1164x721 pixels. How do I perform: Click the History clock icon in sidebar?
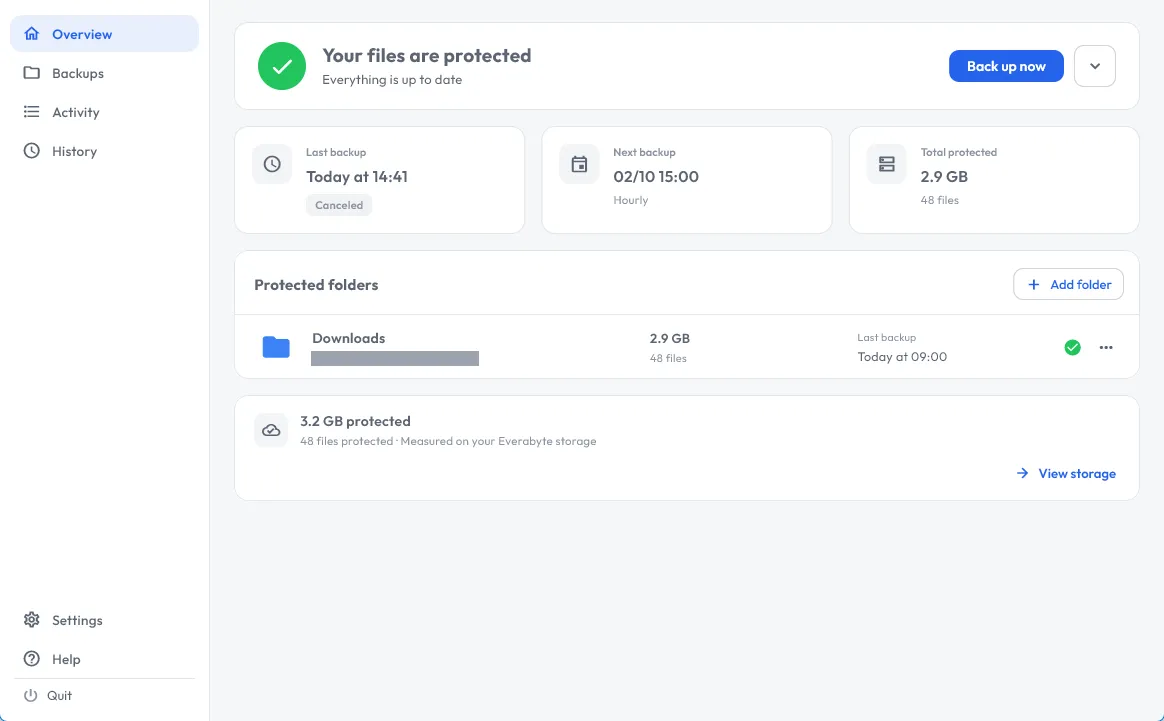coord(31,151)
